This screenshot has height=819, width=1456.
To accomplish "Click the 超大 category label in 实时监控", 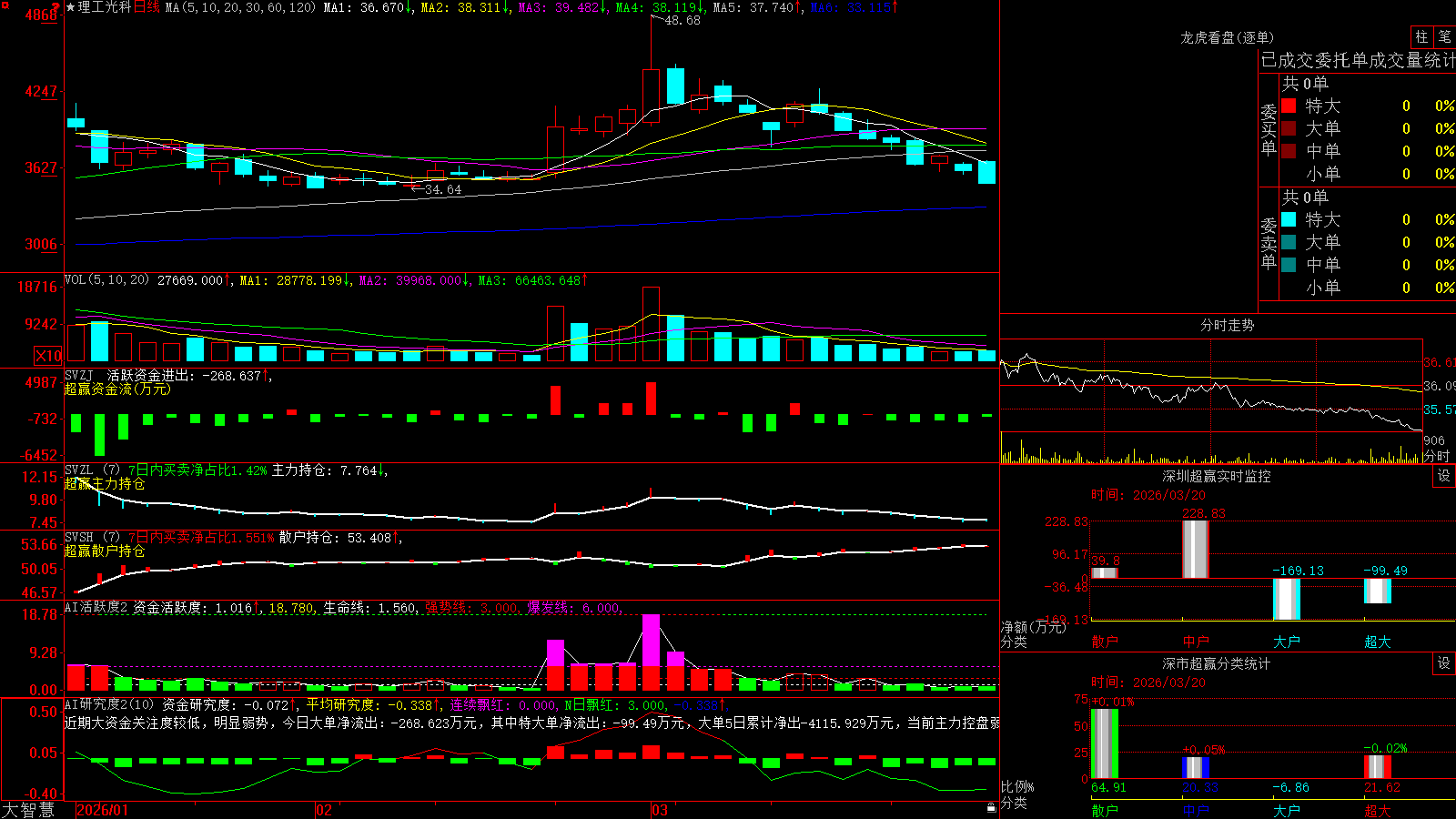I will 1378,642.
